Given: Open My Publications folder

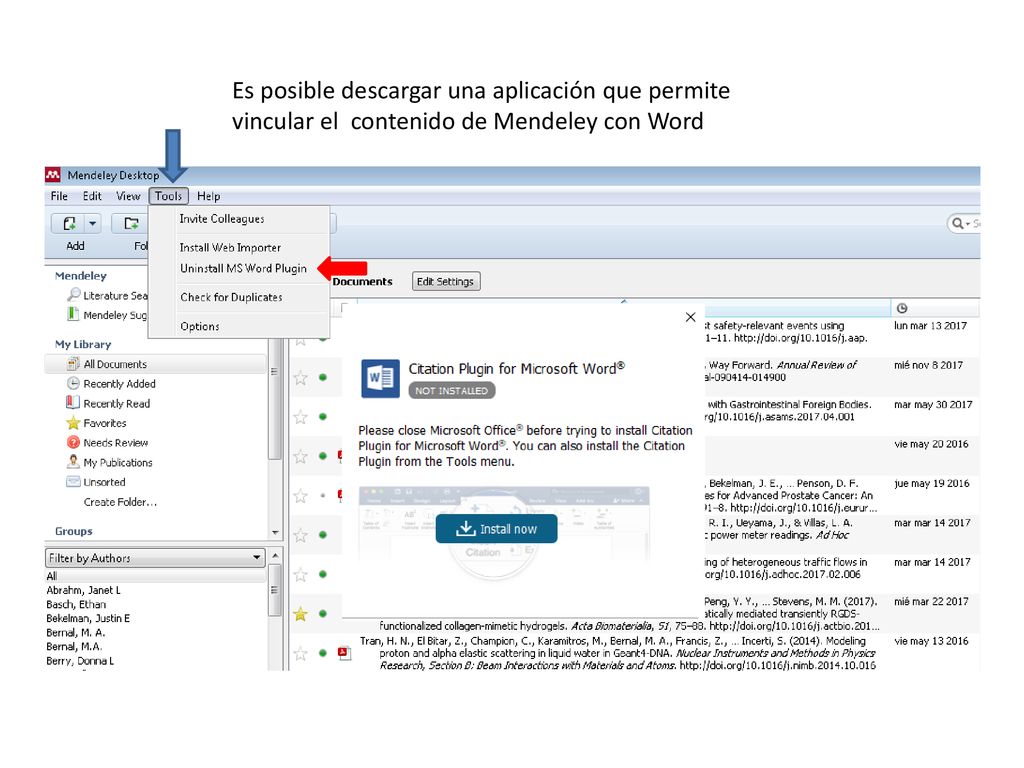Looking at the screenshot, I should [118, 462].
